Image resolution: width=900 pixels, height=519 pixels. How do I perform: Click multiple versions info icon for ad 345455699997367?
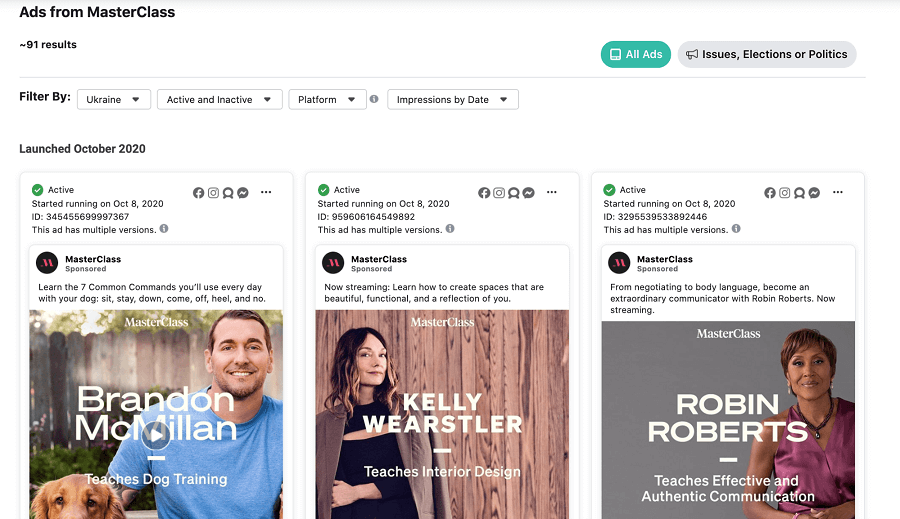164,228
